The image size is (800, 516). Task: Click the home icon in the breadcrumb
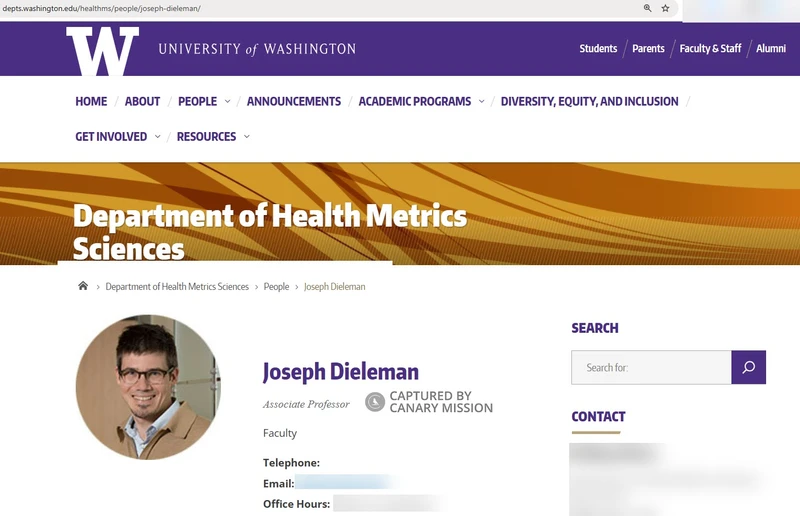pyautogui.click(x=83, y=286)
